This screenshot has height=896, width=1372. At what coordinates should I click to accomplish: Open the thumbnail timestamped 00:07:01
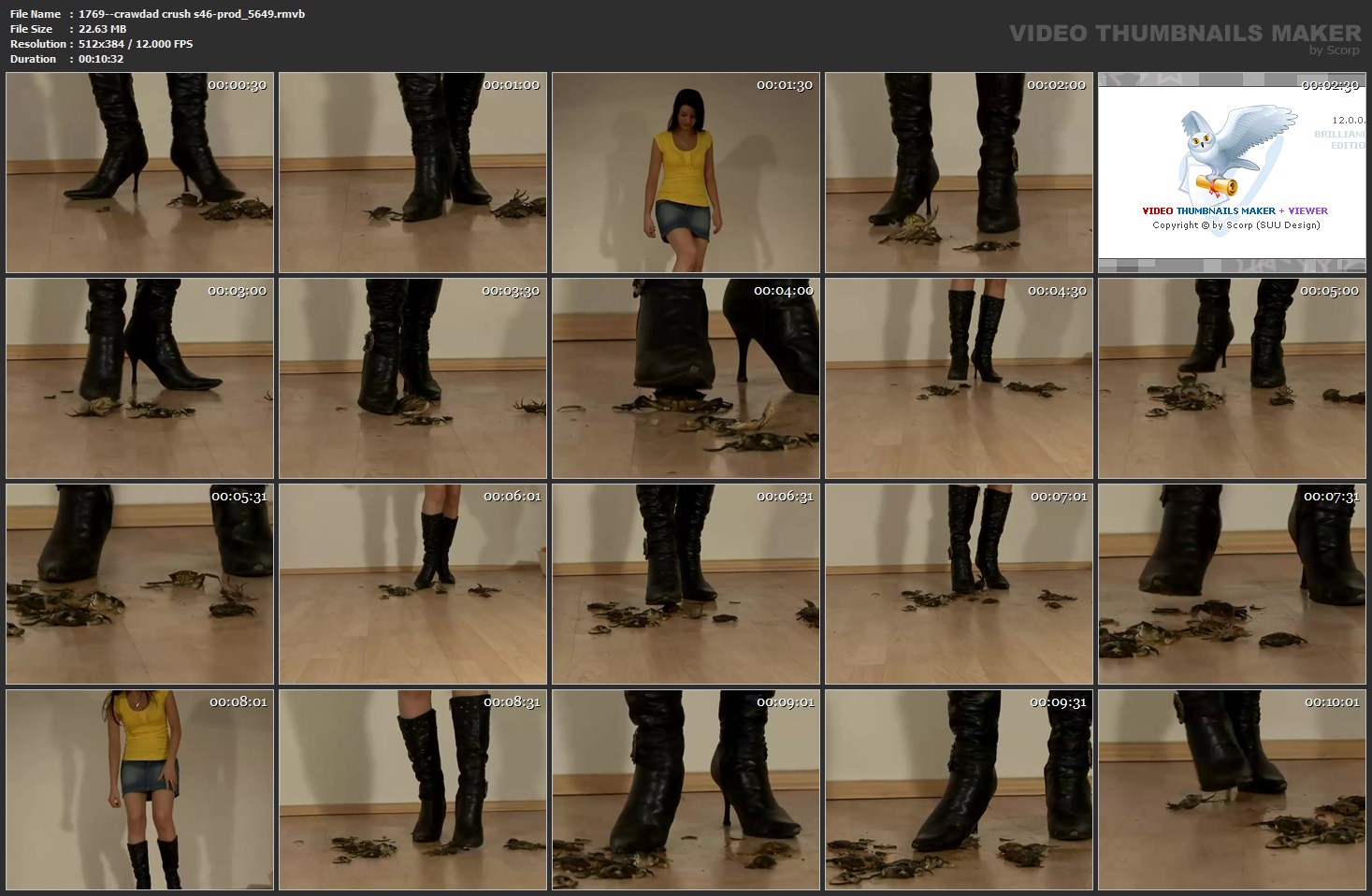[960, 585]
